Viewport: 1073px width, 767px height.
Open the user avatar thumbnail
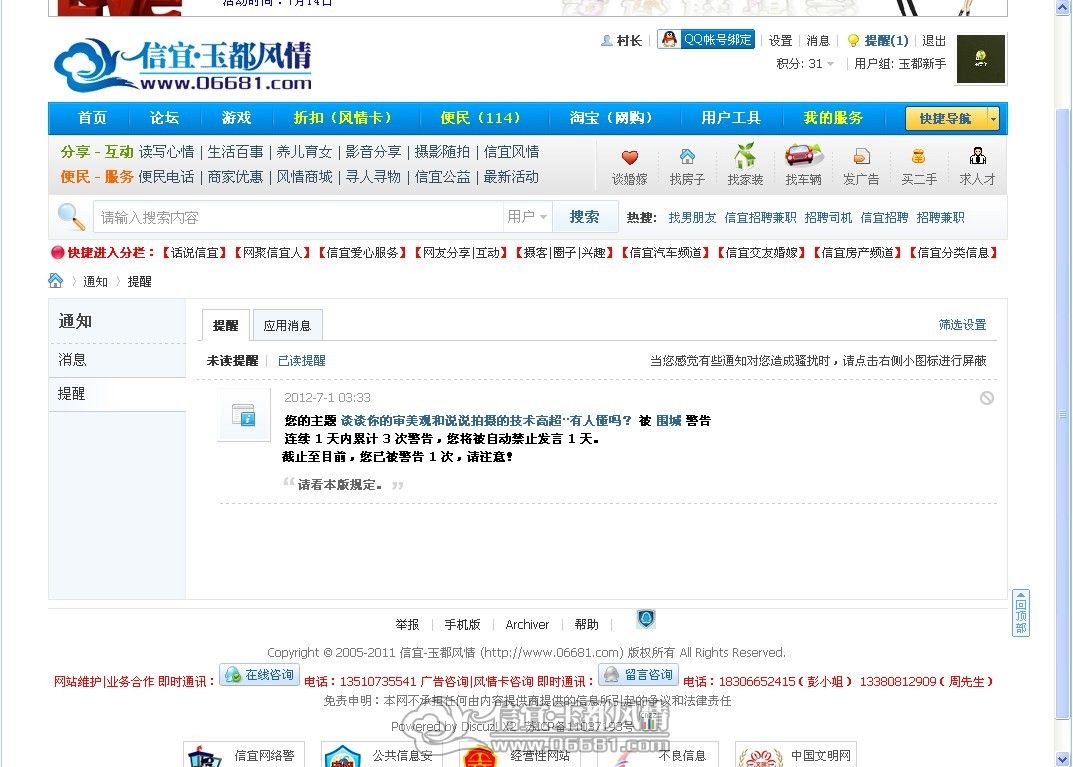click(x=981, y=59)
